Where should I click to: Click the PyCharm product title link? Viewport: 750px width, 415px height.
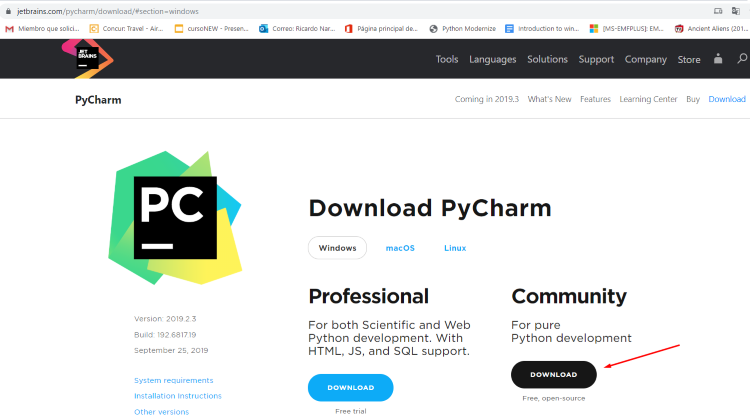click(98, 100)
